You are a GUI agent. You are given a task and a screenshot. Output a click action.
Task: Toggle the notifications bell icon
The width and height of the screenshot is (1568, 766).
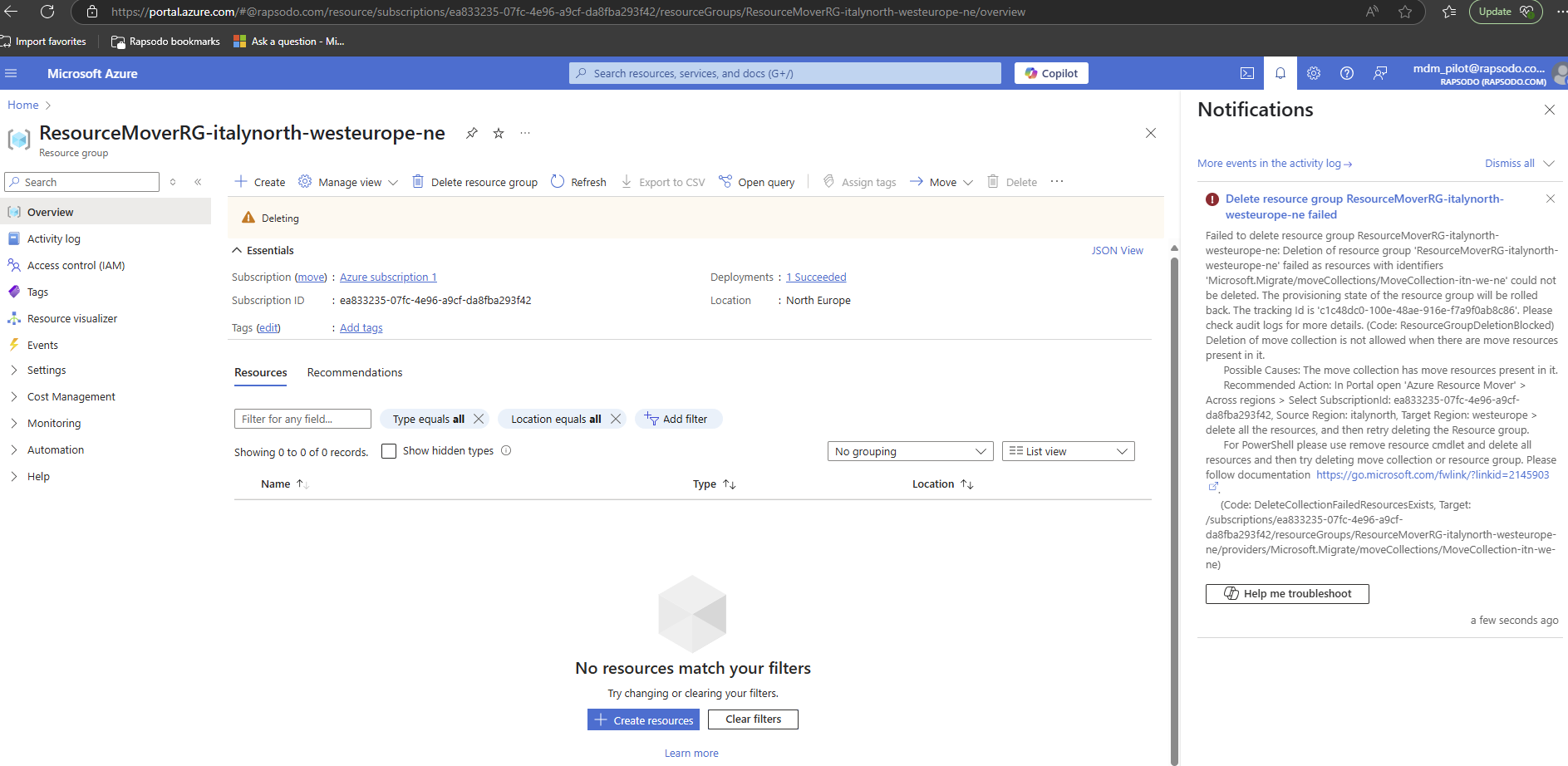pyautogui.click(x=1280, y=73)
